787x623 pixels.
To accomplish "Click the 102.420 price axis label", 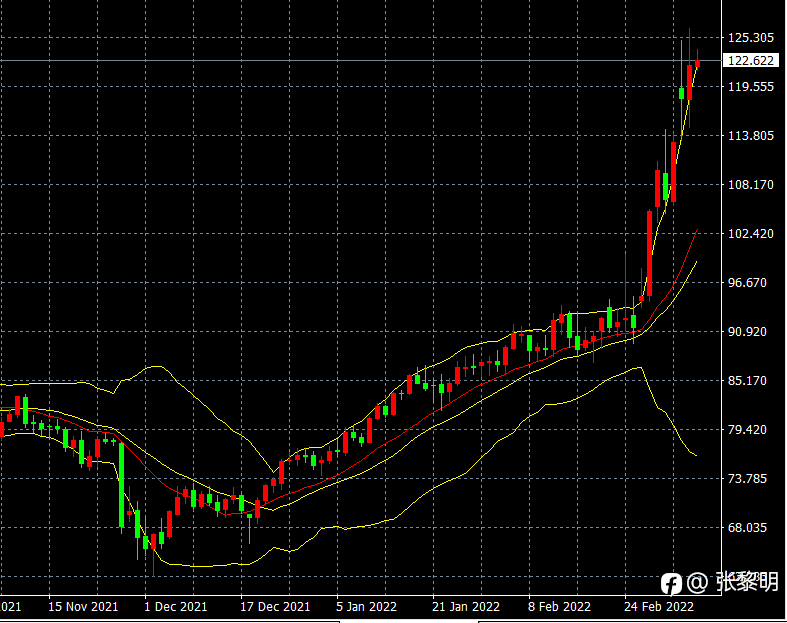I will 751,234.
